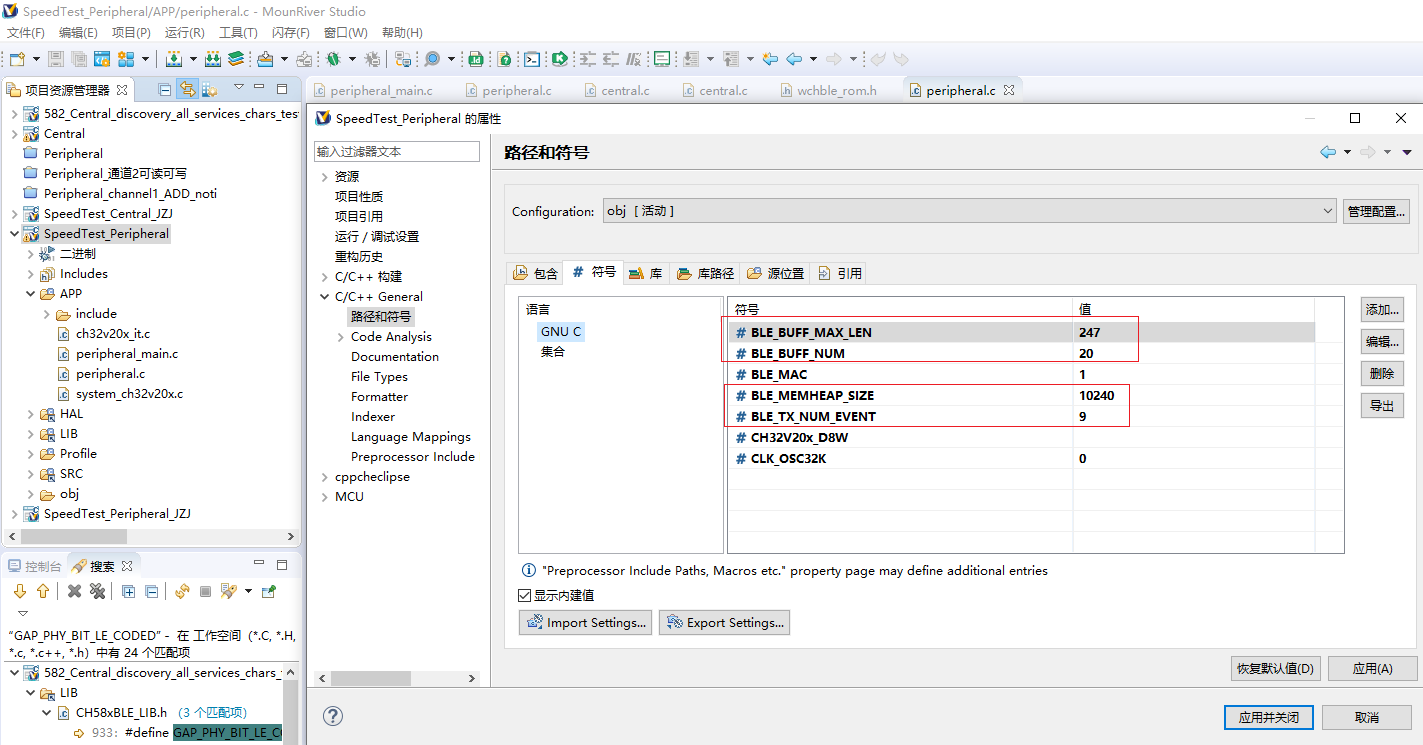Run the current search again icon
This screenshot has height=745, width=1423.
pos(182,591)
